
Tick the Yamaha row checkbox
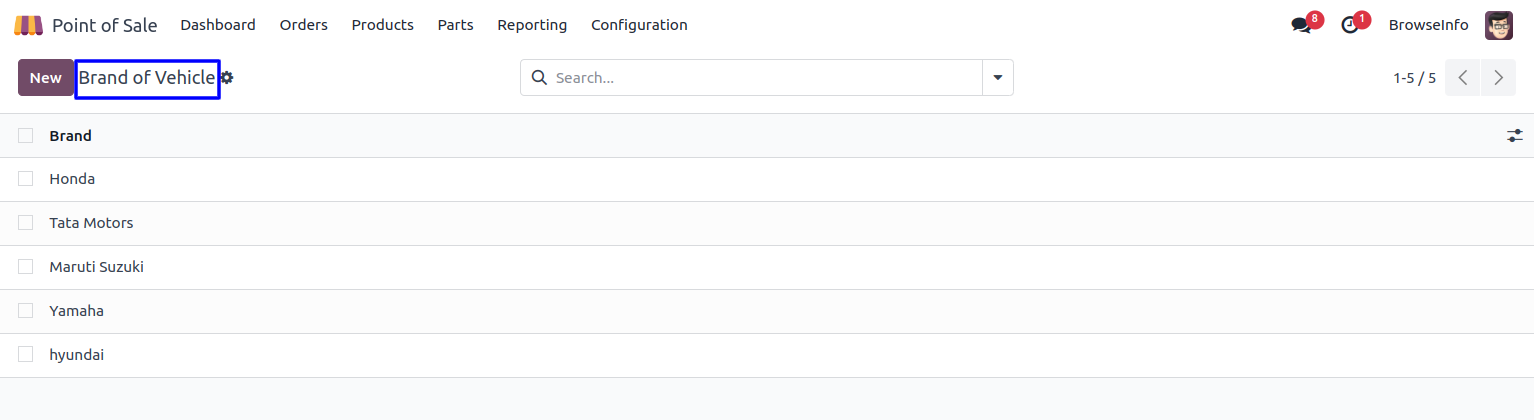pyautogui.click(x=26, y=311)
